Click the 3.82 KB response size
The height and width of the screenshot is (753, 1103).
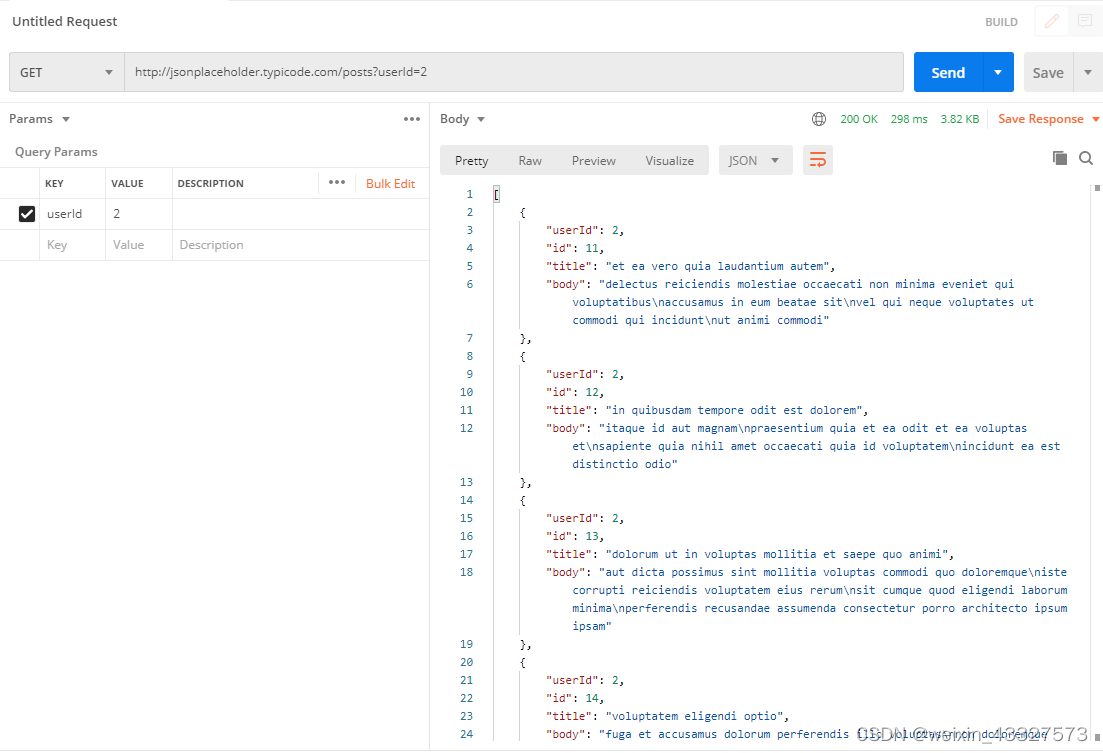coord(959,119)
